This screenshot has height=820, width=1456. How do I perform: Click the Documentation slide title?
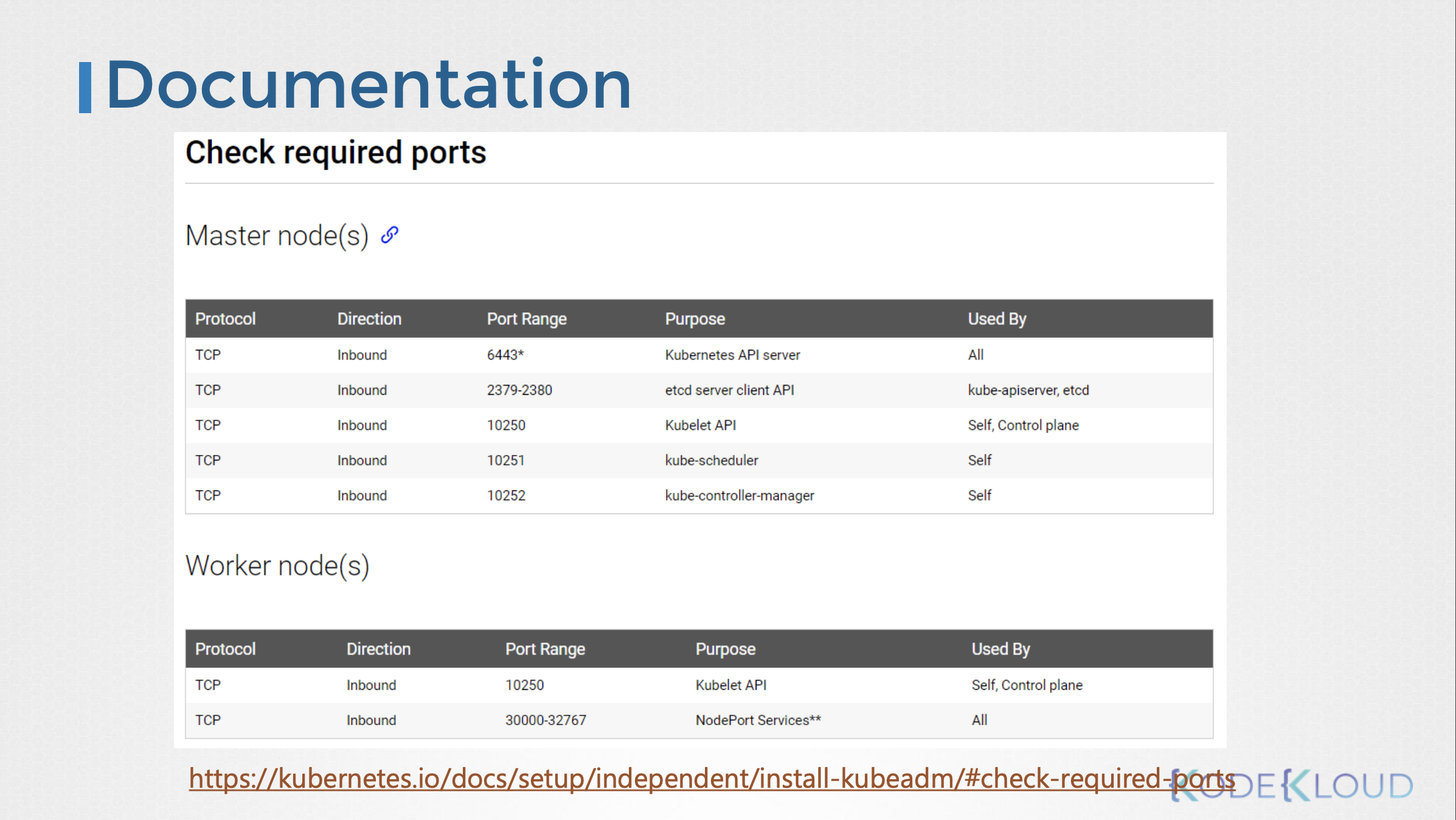click(369, 85)
